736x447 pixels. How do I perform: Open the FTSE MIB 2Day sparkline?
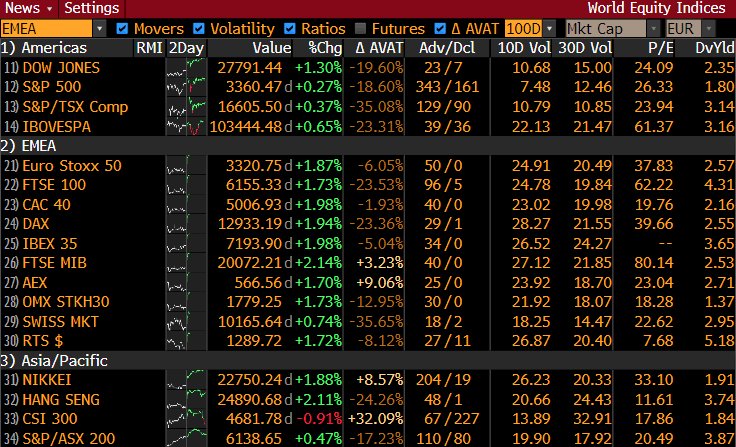coord(186,263)
